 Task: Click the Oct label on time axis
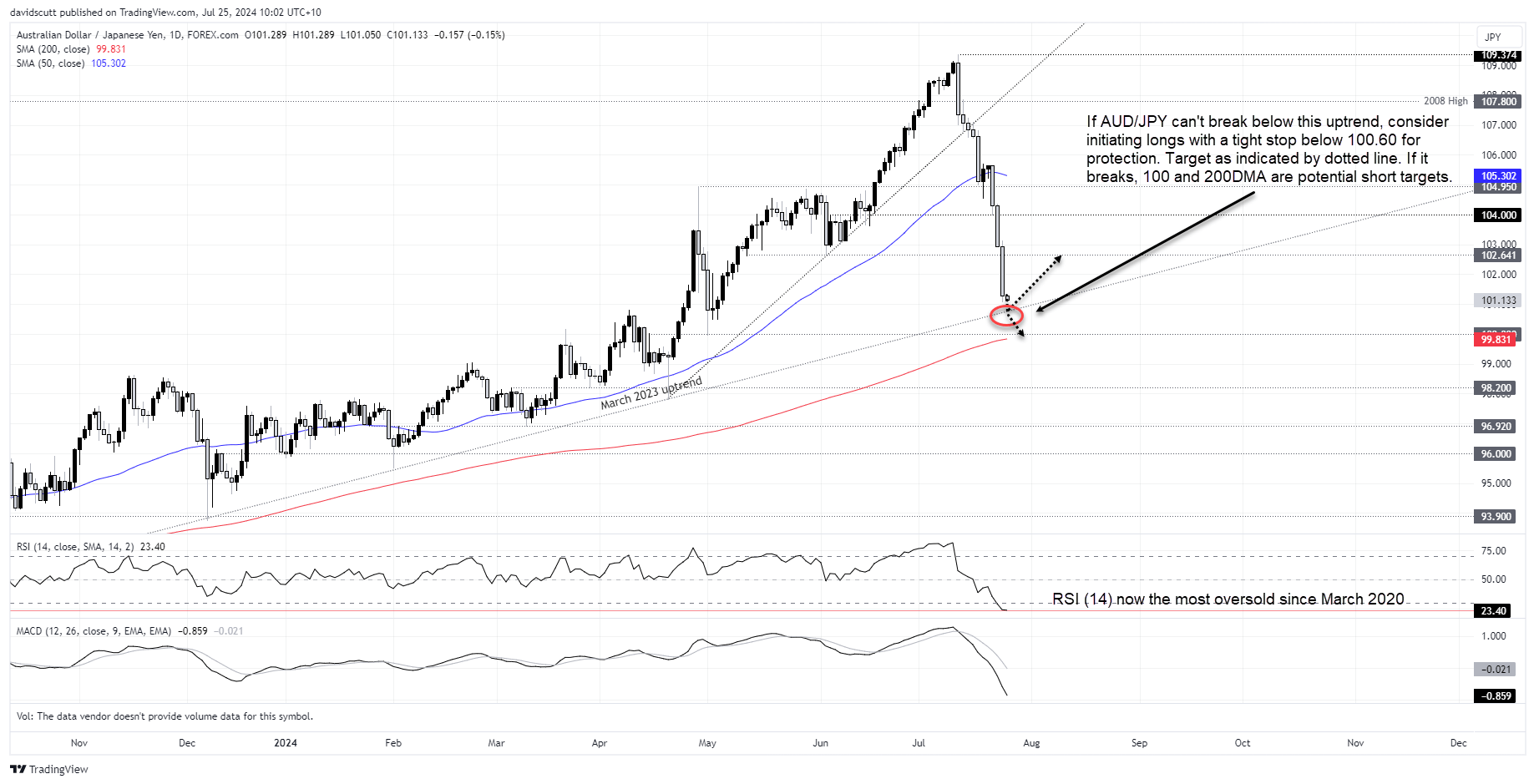pyautogui.click(x=1243, y=743)
